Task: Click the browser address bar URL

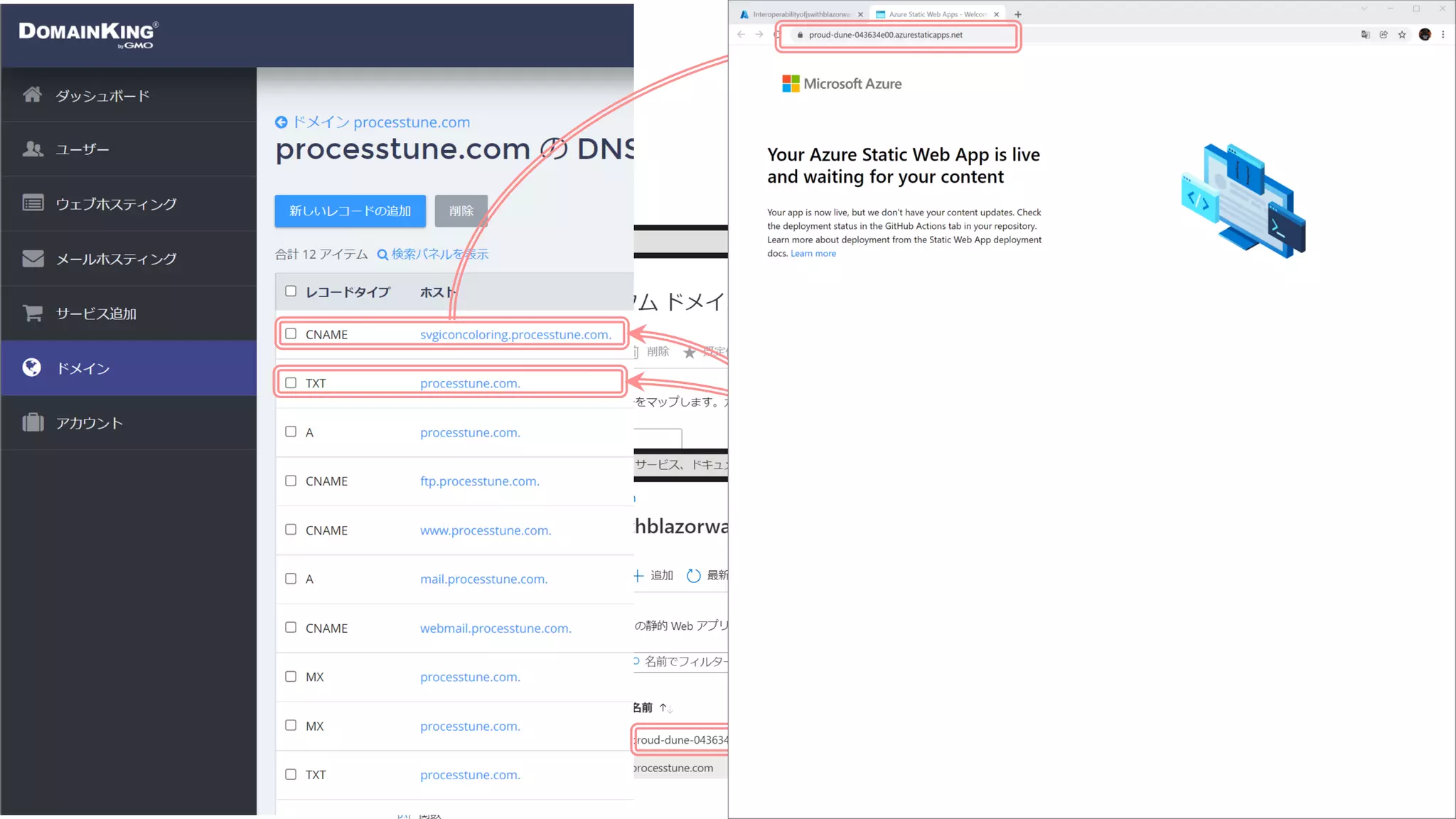Action: (x=885, y=35)
